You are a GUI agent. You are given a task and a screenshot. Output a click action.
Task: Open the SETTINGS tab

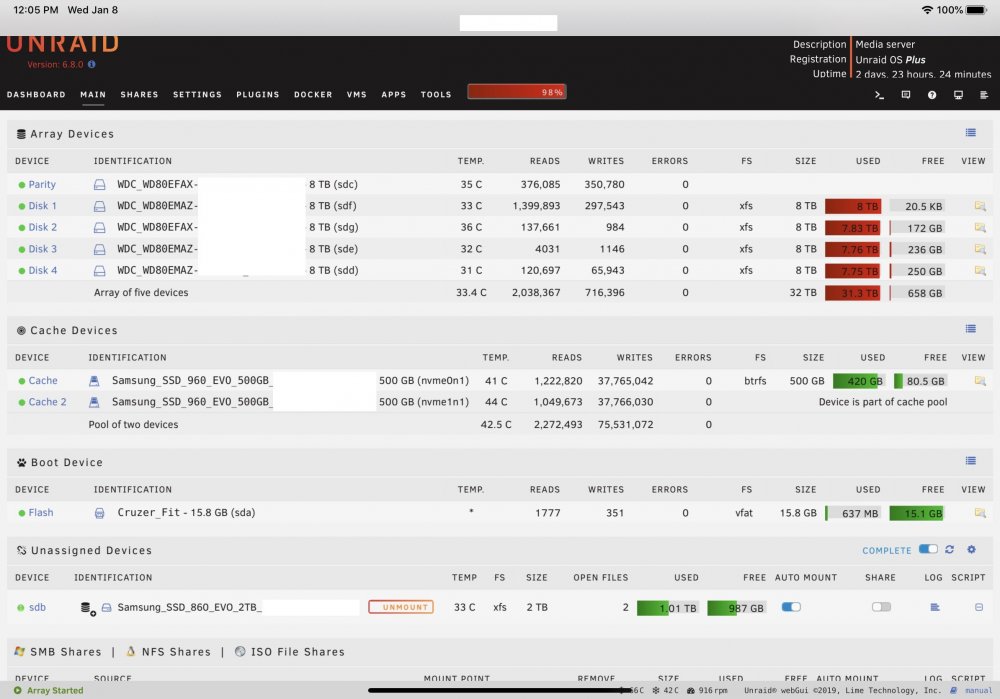click(198, 94)
